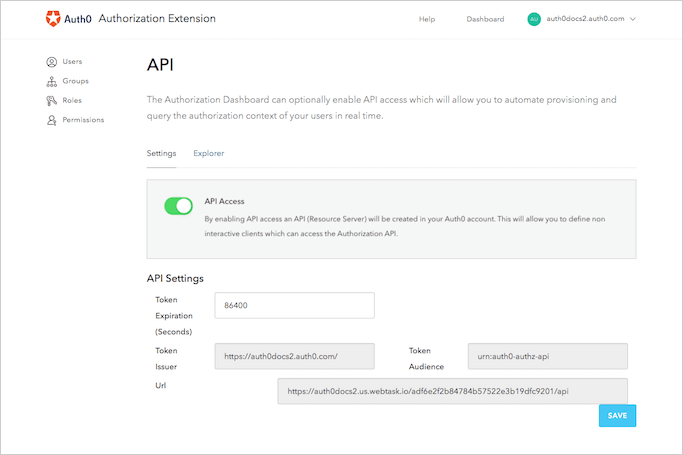Switch to the Explorer tab
683x455 pixels.
(x=209, y=153)
